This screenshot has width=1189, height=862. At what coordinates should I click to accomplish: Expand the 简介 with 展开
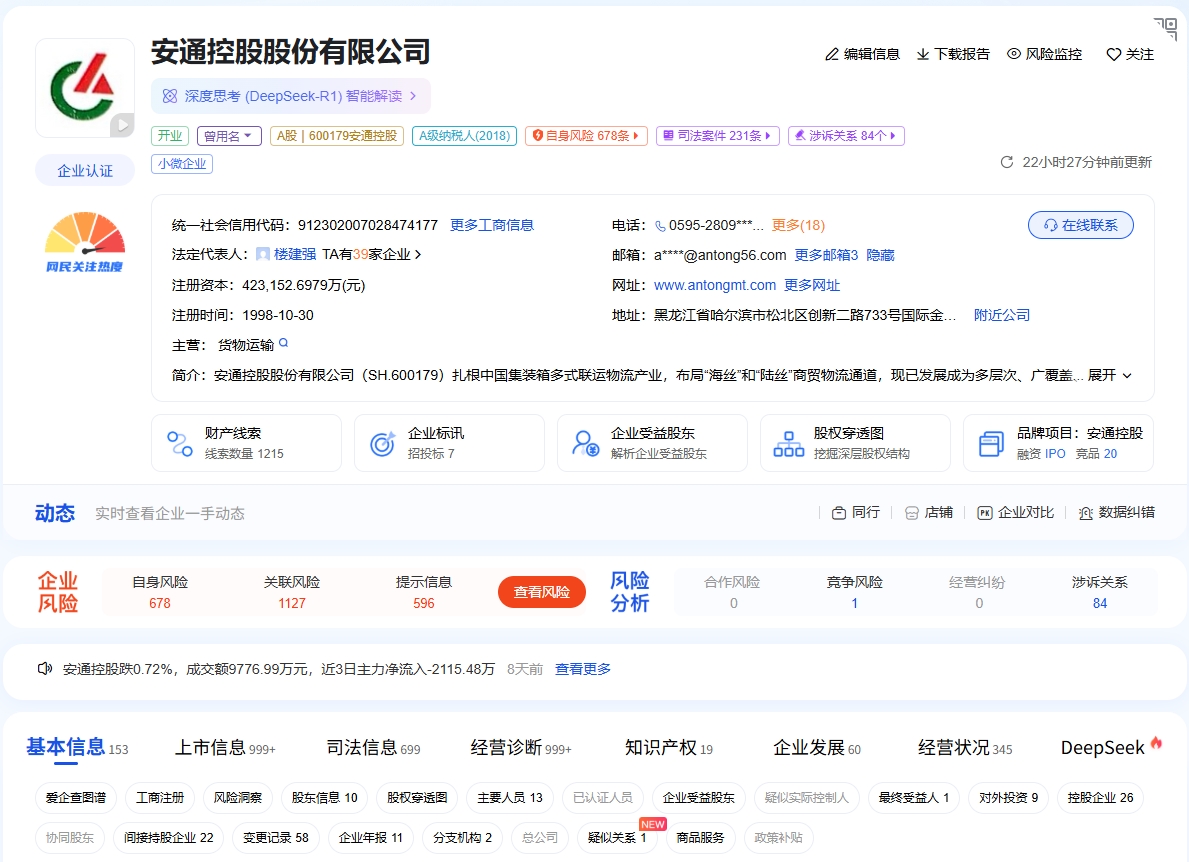coord(1109,375)
